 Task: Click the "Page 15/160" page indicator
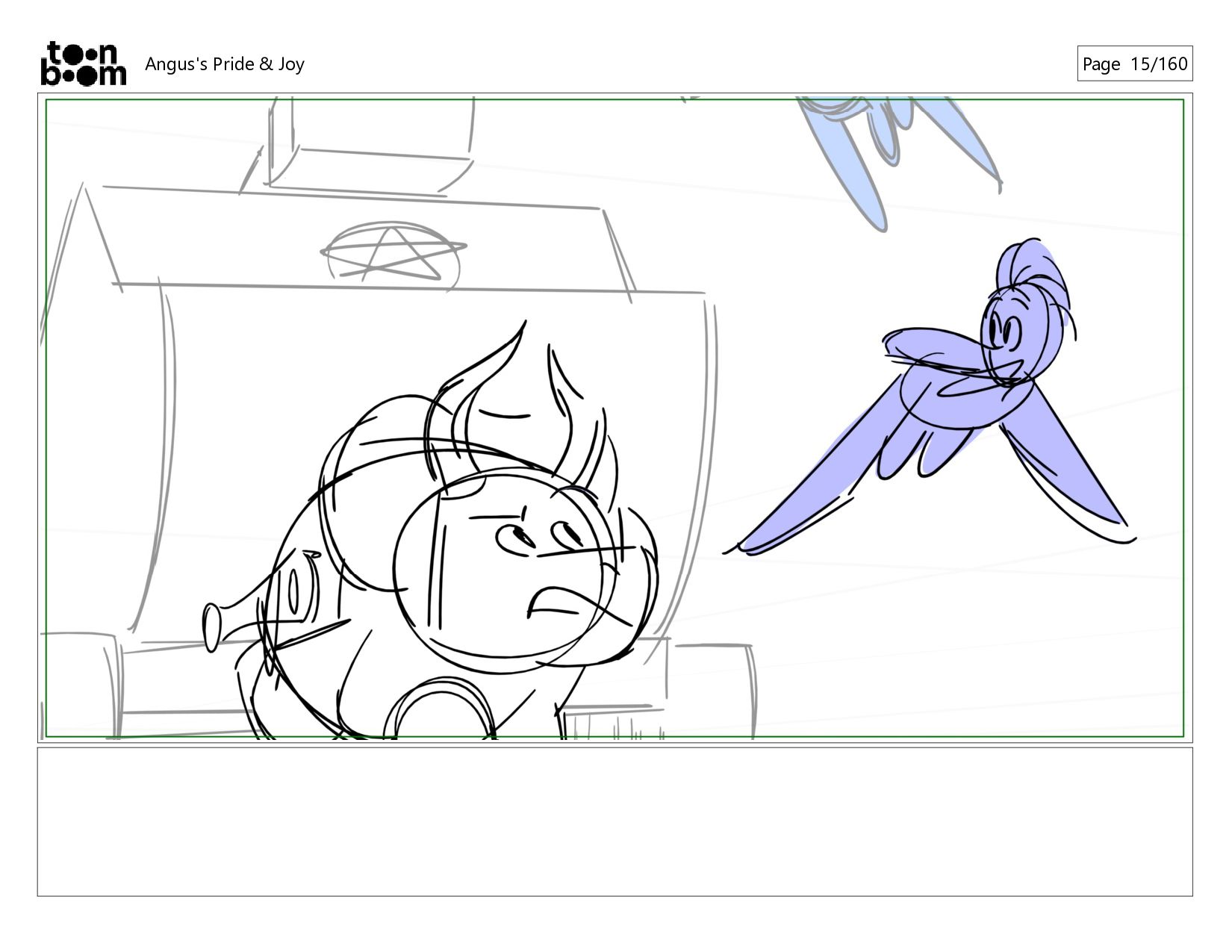pyautogui.click(x=1134, y=63)
